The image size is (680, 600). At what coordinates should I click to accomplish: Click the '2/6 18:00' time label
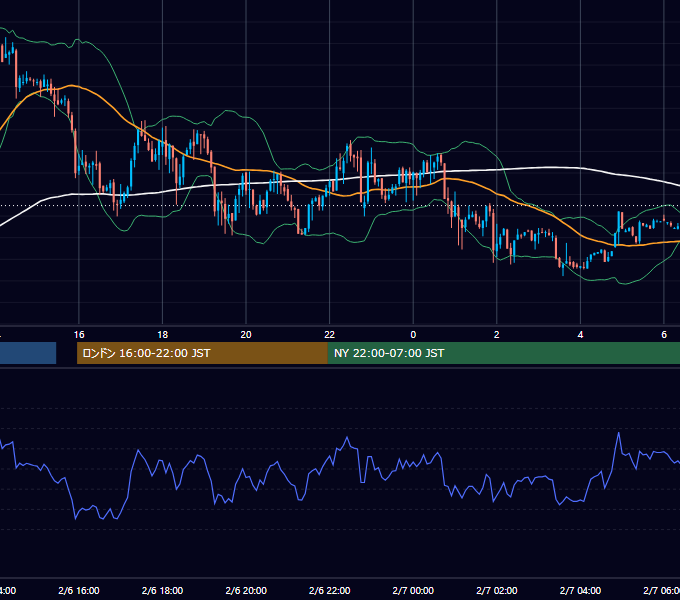tap(162, 590)
